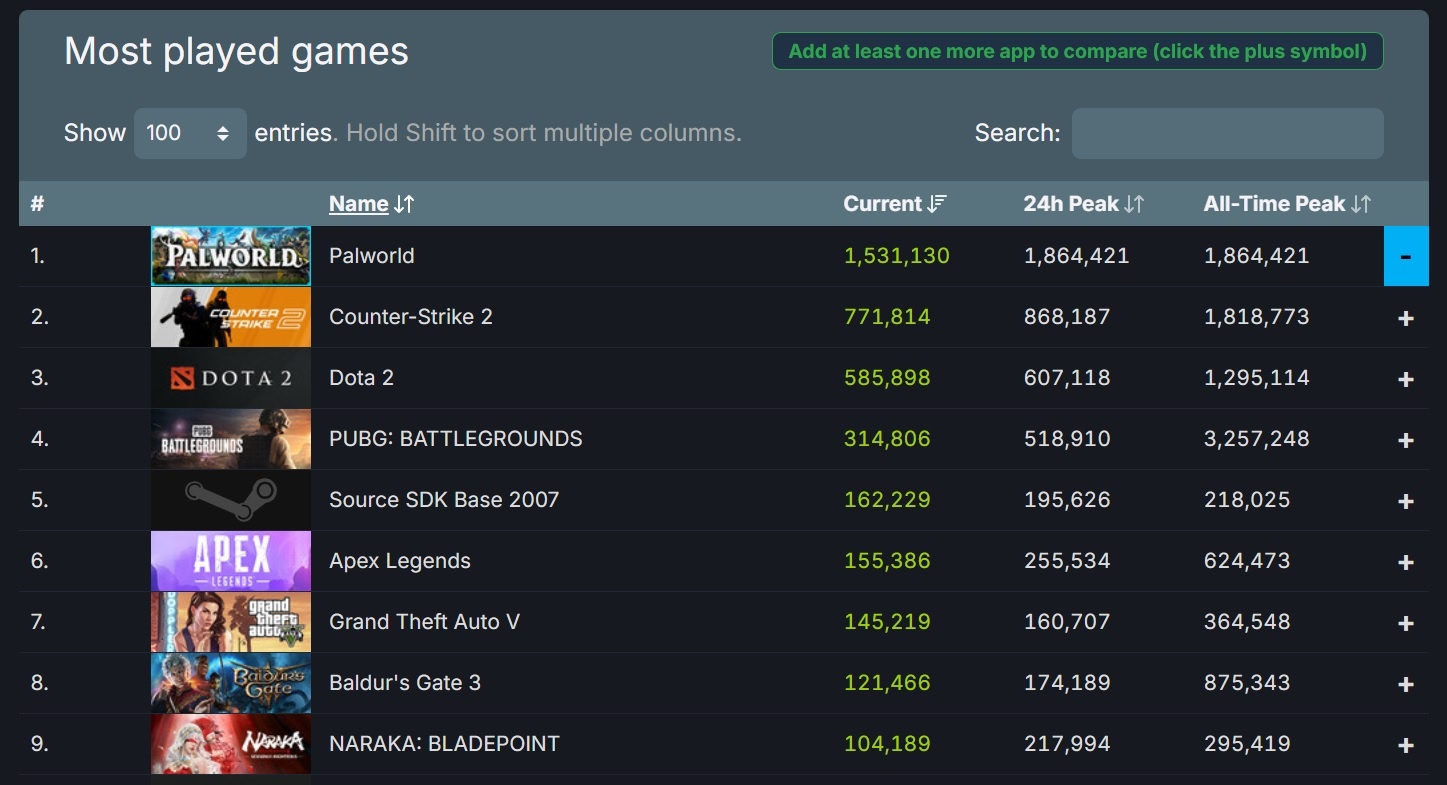Open Palworld's name link
Viewport: 1447px width, 785px height.
coord(371,256)
